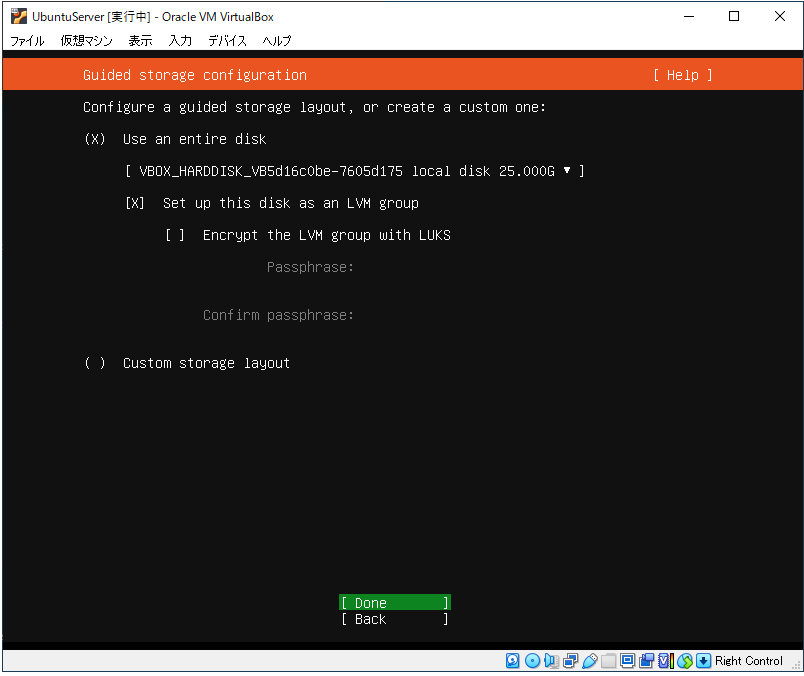804x676 pixels.
Task: Open the audio settings status icon
Action: click(x=551, y=661)
